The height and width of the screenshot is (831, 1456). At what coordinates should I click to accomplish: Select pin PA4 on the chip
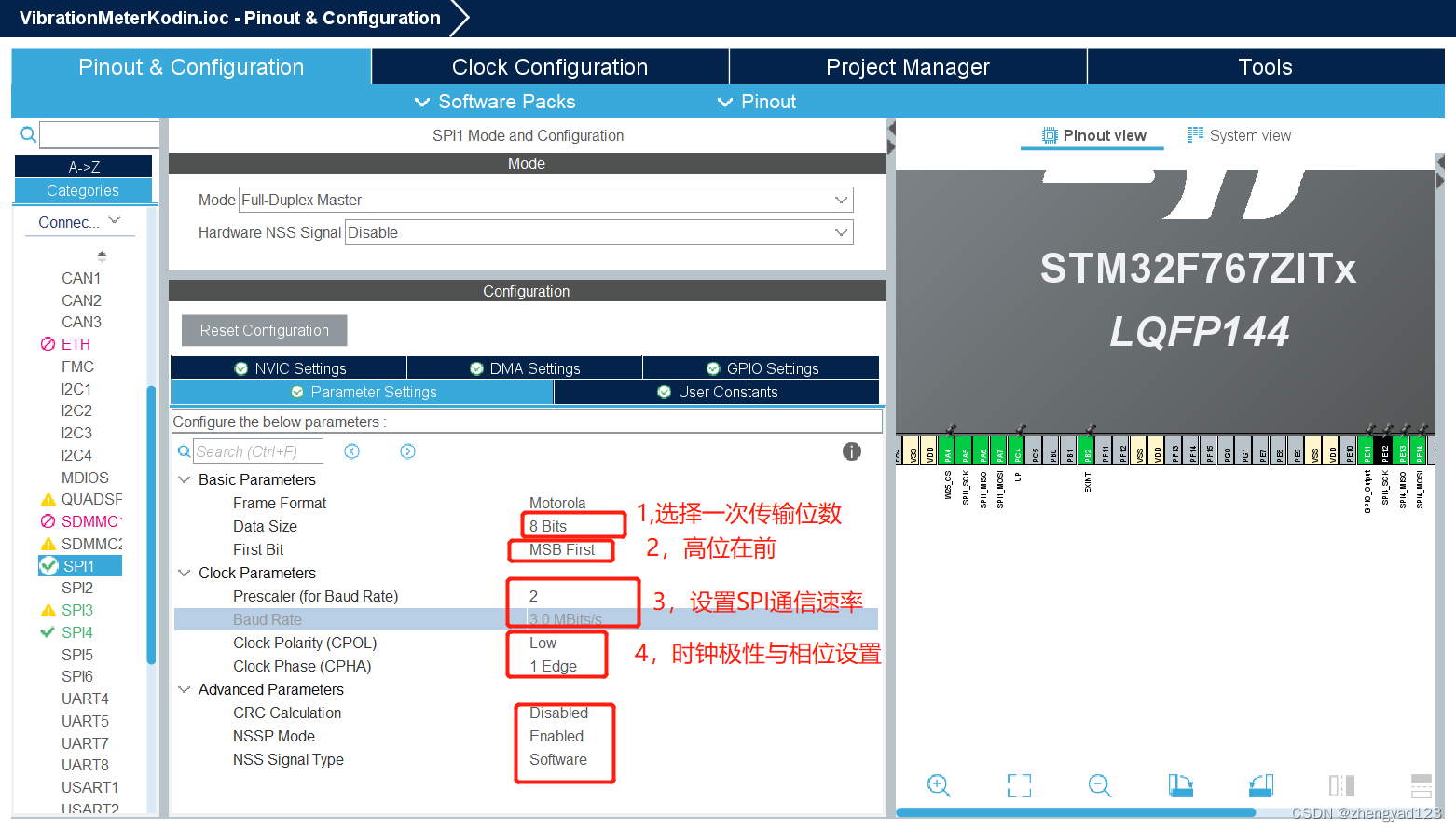pos(948,450)
